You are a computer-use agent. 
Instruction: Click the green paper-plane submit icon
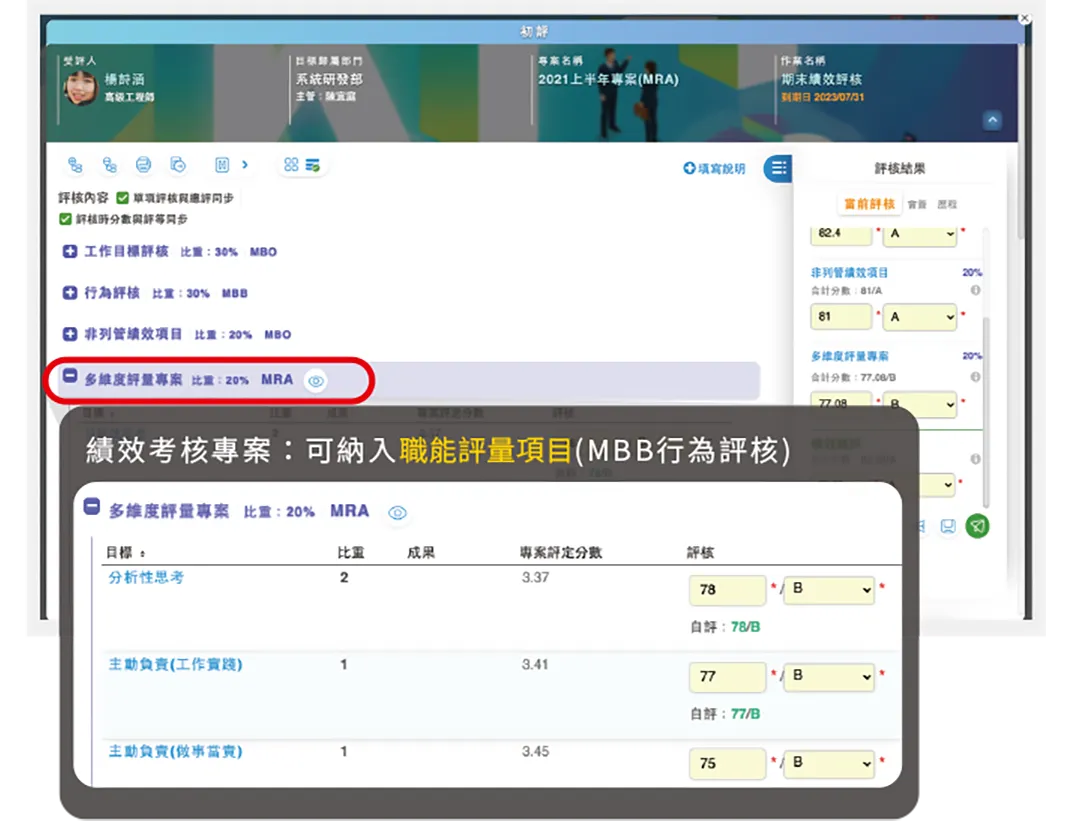coord(977,526)
